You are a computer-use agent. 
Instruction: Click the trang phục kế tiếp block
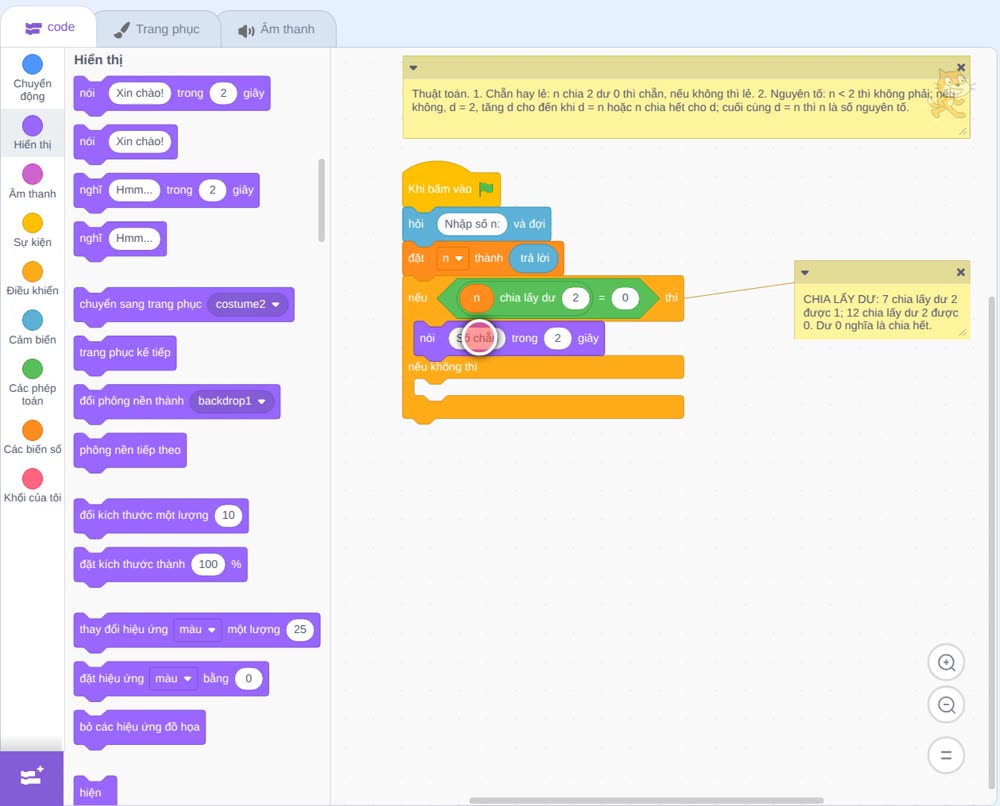click(x=125, y=354)
